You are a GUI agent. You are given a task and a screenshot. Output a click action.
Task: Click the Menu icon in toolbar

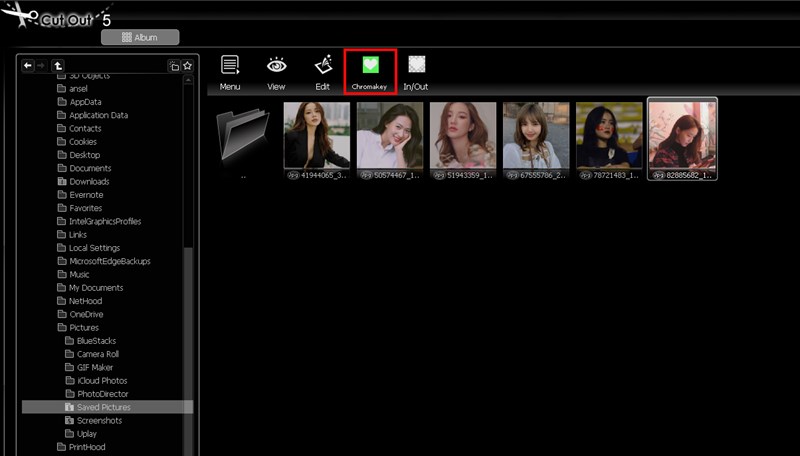tap(230, 71)
